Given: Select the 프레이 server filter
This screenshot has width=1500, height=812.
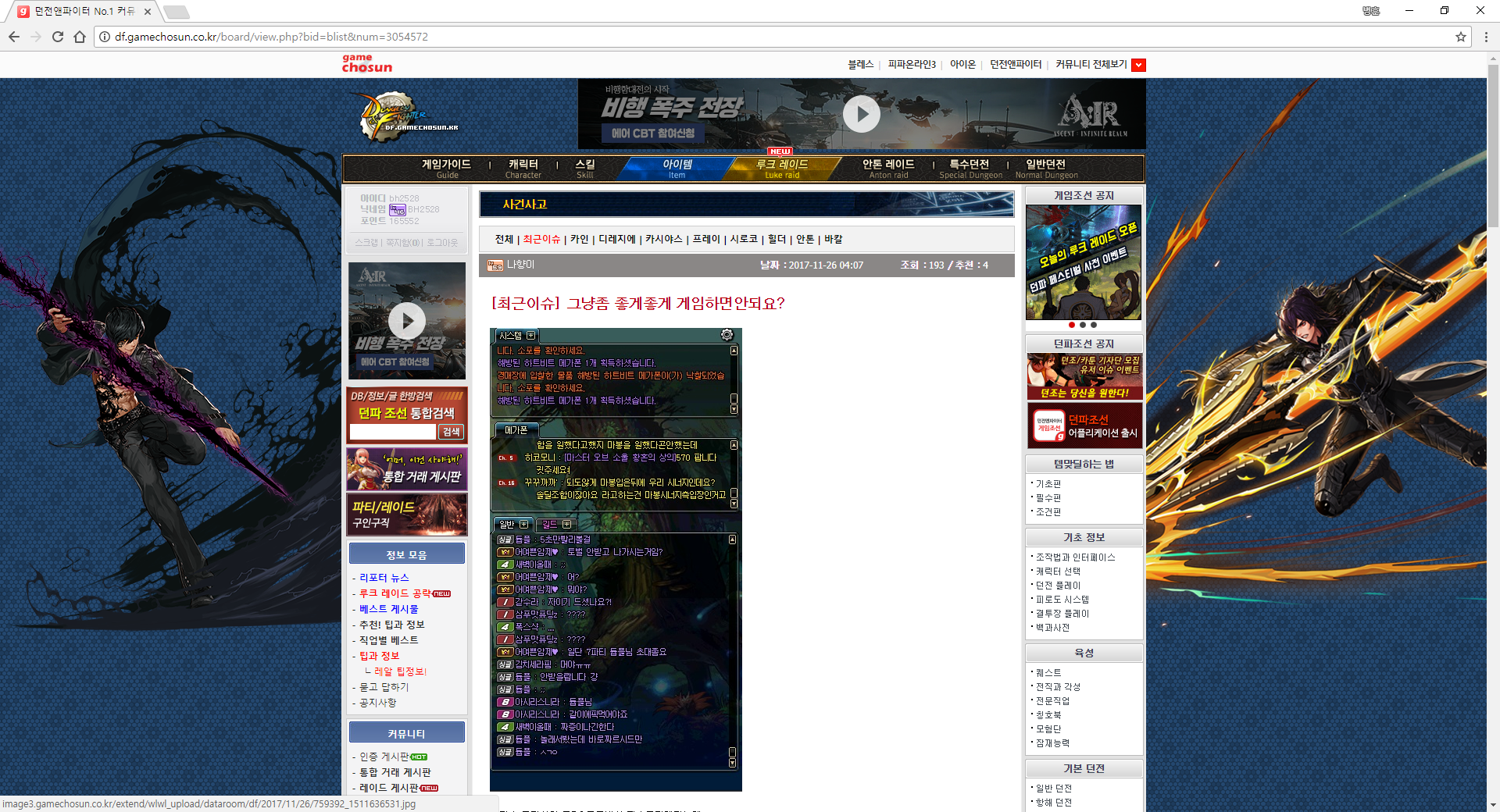Looking at the screenshot, I should coord(706,240).
